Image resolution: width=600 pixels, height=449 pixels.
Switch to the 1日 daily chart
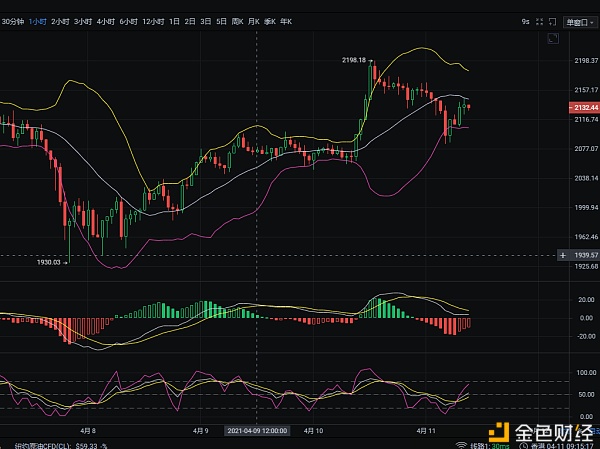pyautogui.click(x=175, y=21)
